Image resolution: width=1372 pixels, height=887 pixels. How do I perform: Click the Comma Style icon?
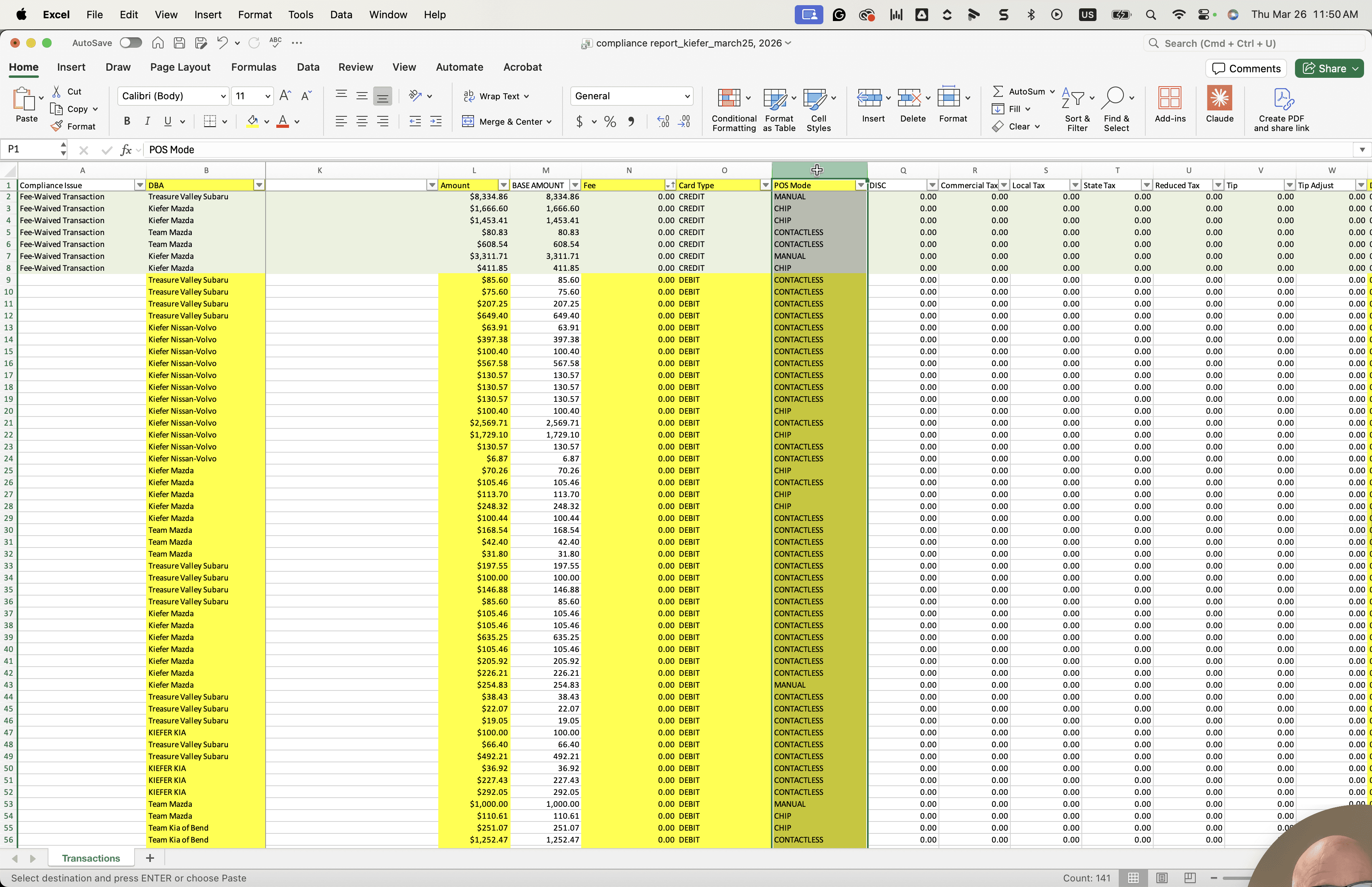631,121
